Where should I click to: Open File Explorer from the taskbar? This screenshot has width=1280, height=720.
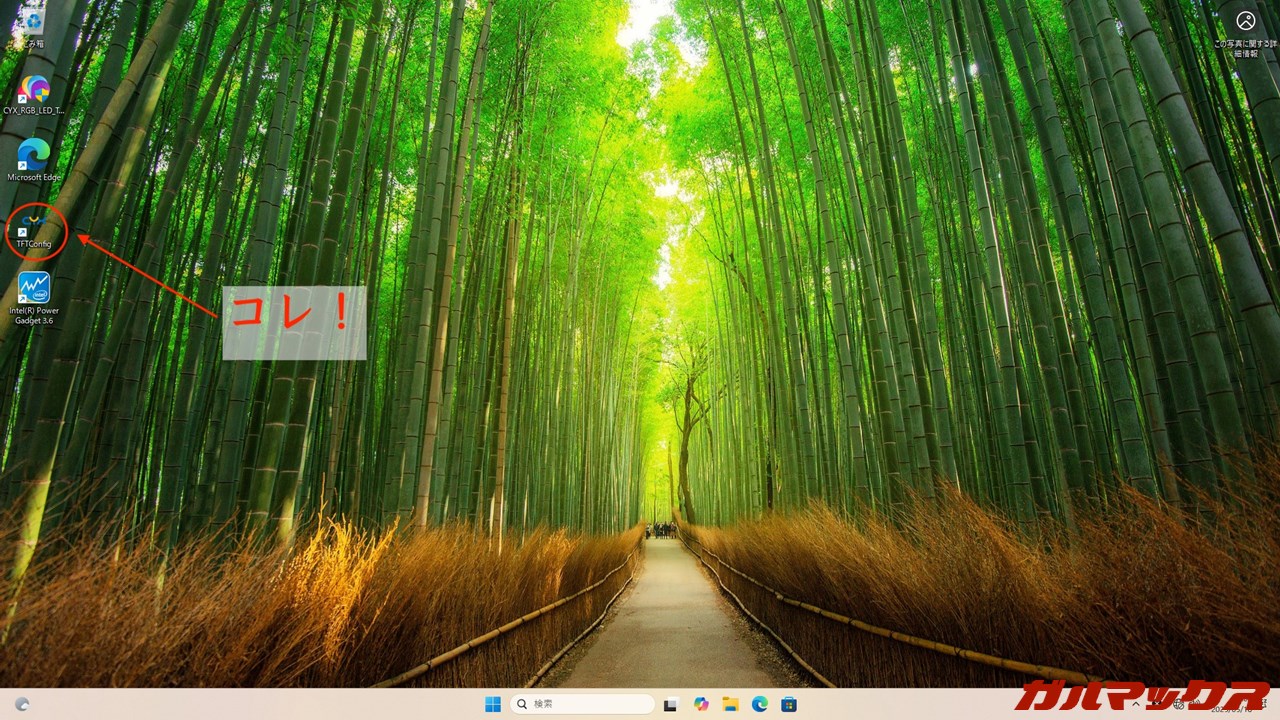pyautogui.click(x=730, y=704)
